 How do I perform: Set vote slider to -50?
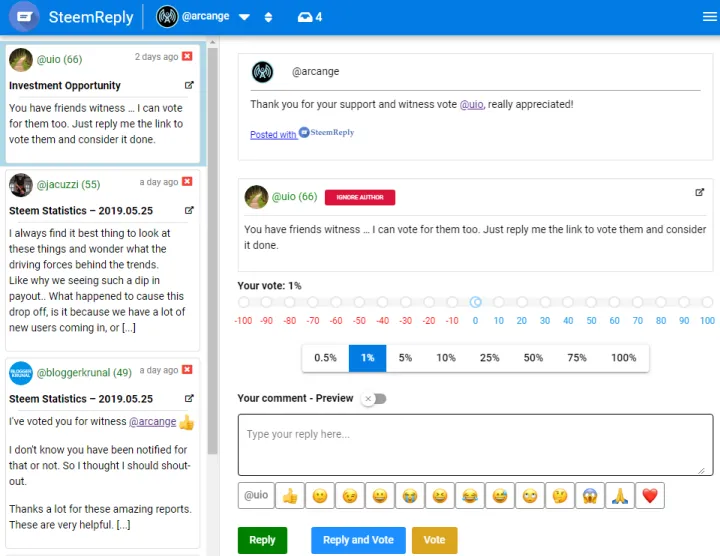(x=359, y=302)
